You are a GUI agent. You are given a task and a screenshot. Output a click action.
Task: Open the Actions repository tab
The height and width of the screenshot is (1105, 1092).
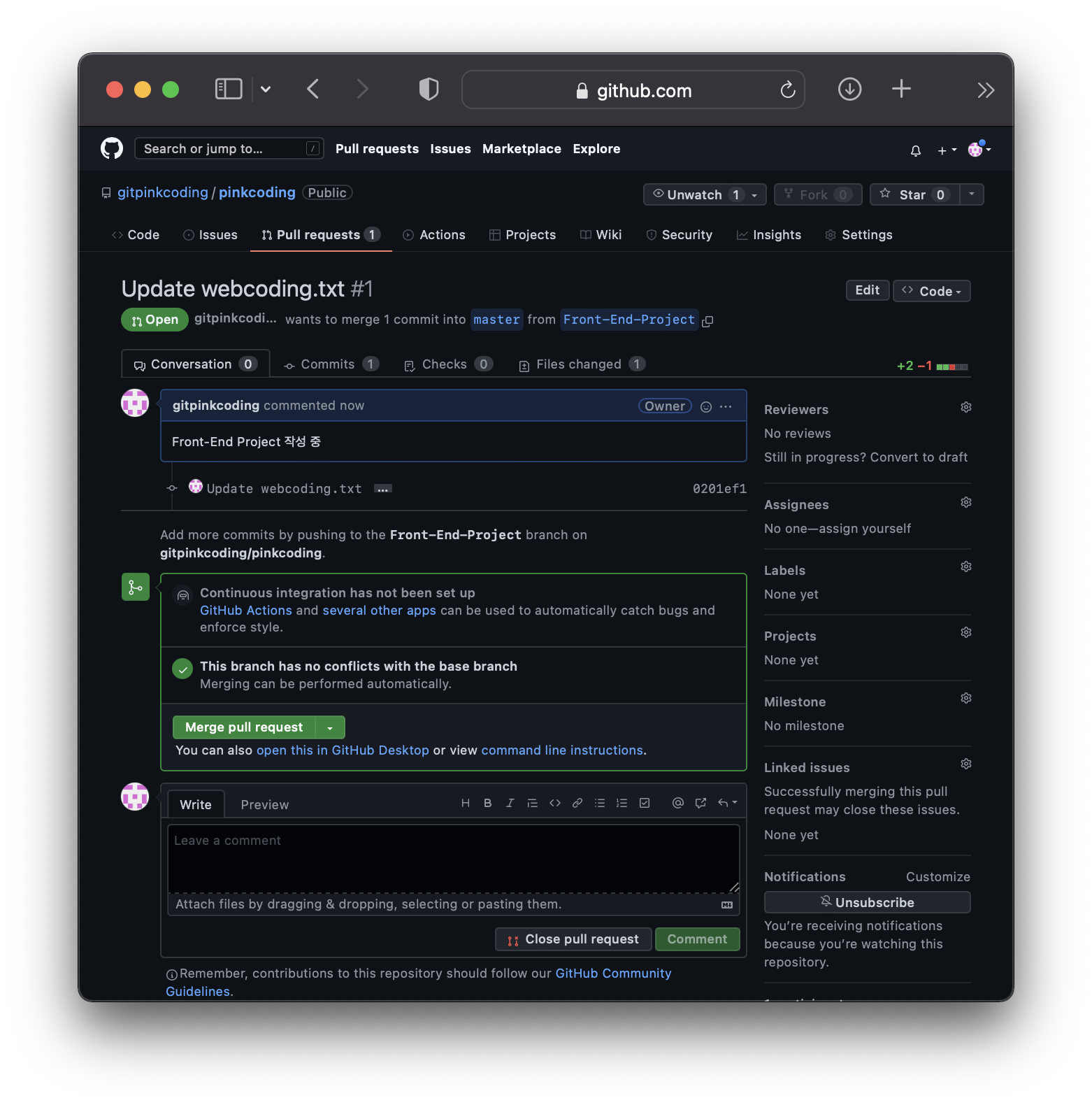434,235
